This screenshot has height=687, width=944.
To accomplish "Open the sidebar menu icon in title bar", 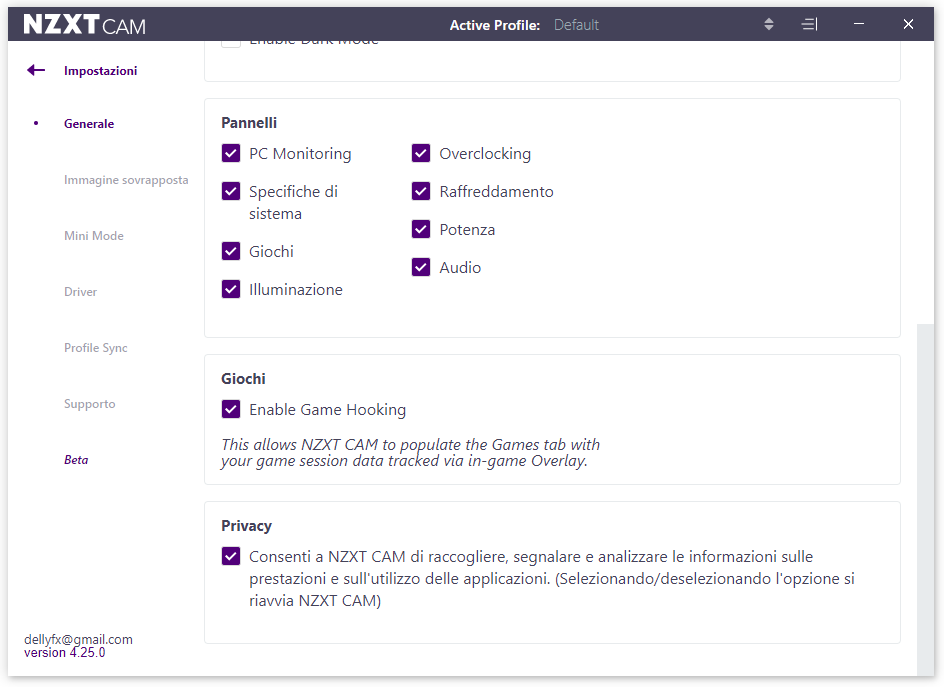I will 809,24.
